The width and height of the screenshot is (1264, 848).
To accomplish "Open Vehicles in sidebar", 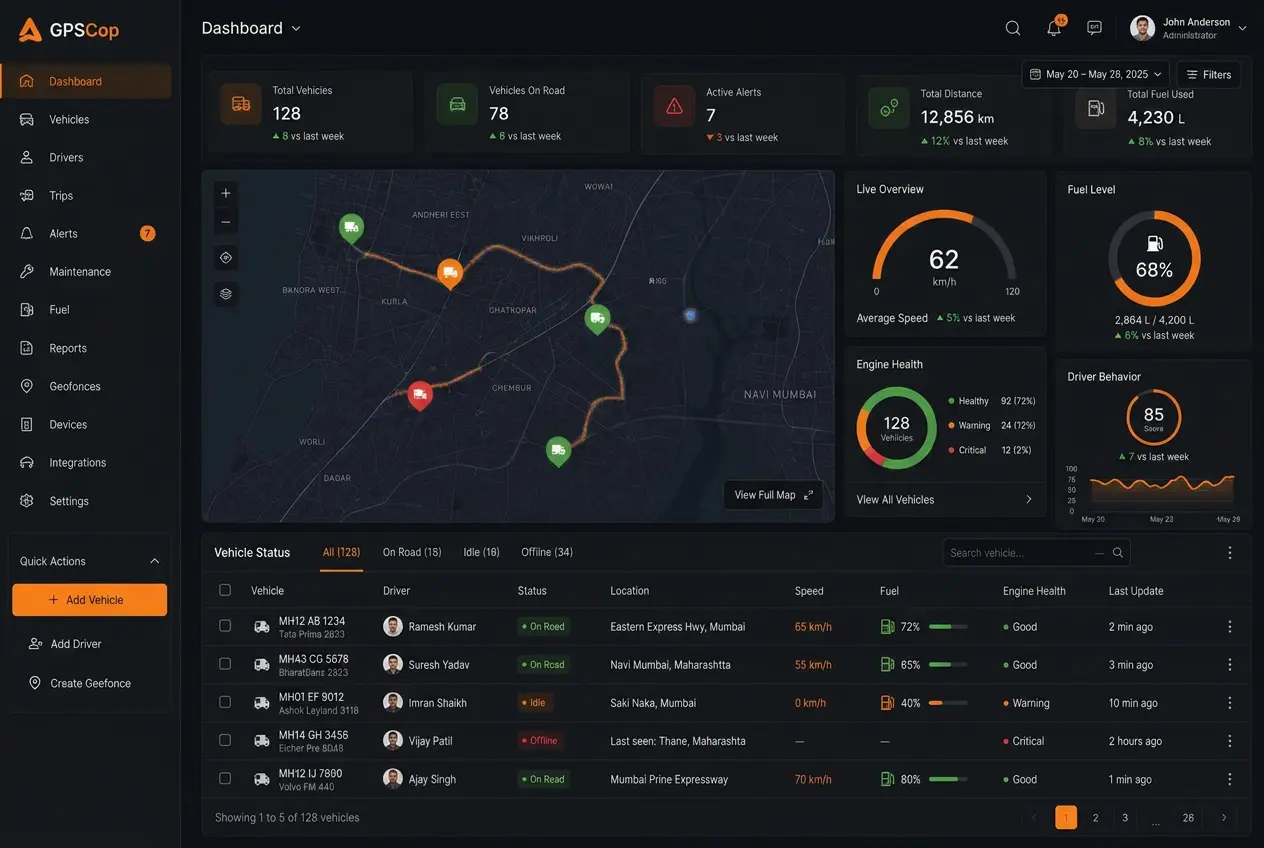I will [x=86, y=120].
